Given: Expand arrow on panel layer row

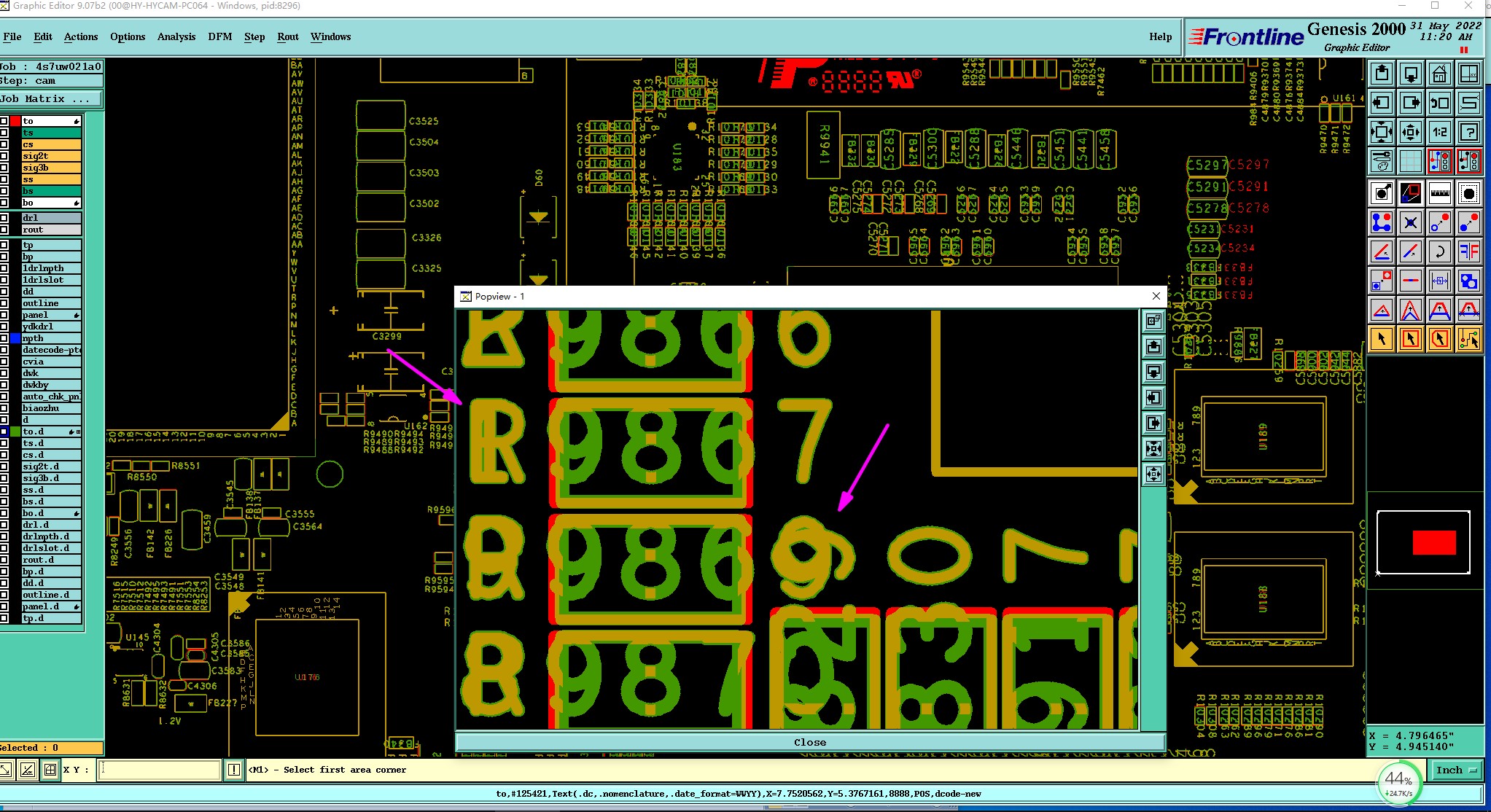Looking at the screenshot, I should point(77,315).
